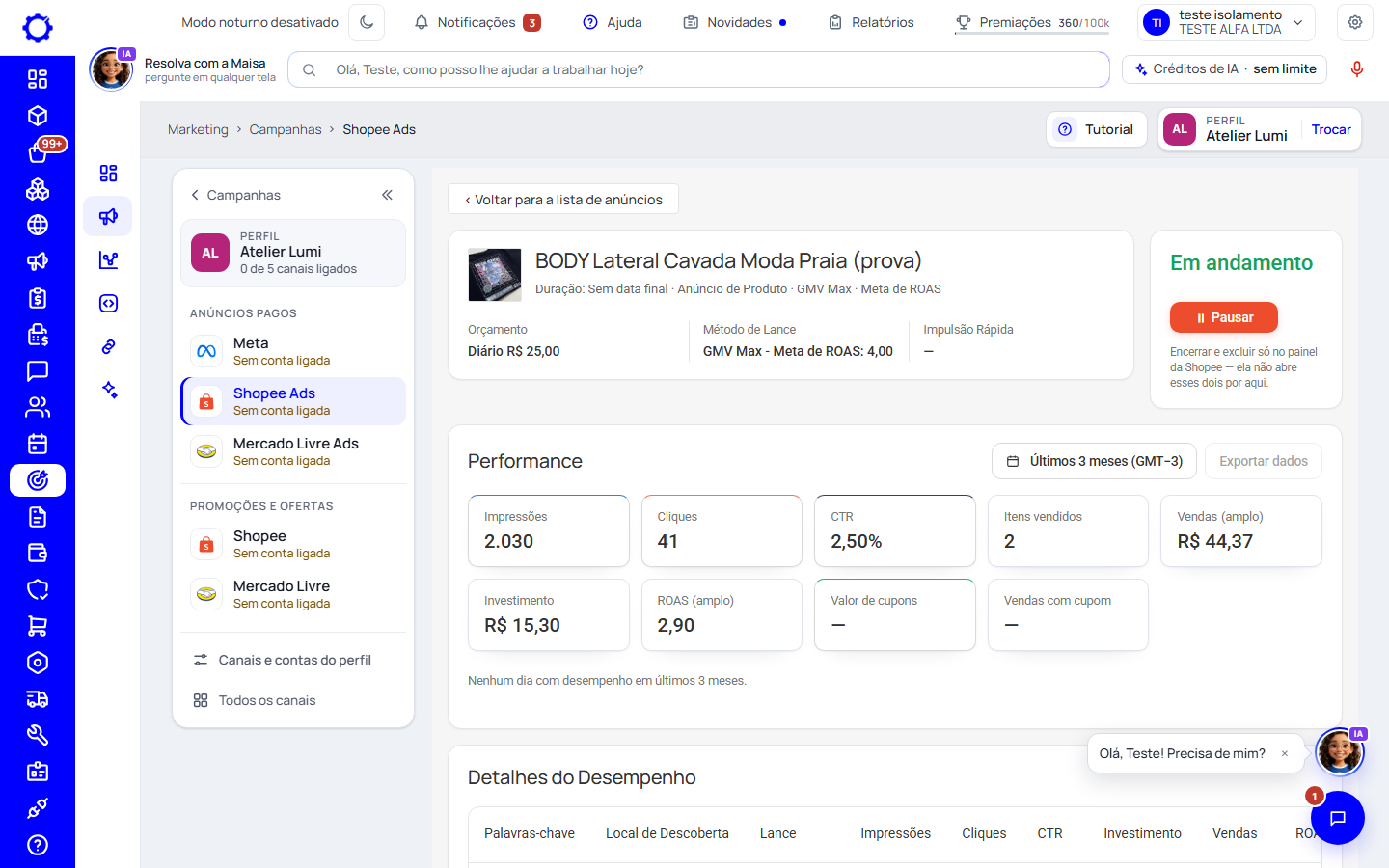
Task: Toggle night mode with the moon icon
Action: click(x=367, y=22)
